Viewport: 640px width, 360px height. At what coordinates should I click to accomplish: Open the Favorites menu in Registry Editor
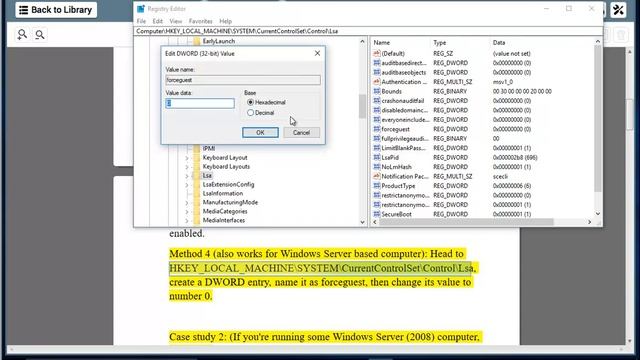pos(200,21)
